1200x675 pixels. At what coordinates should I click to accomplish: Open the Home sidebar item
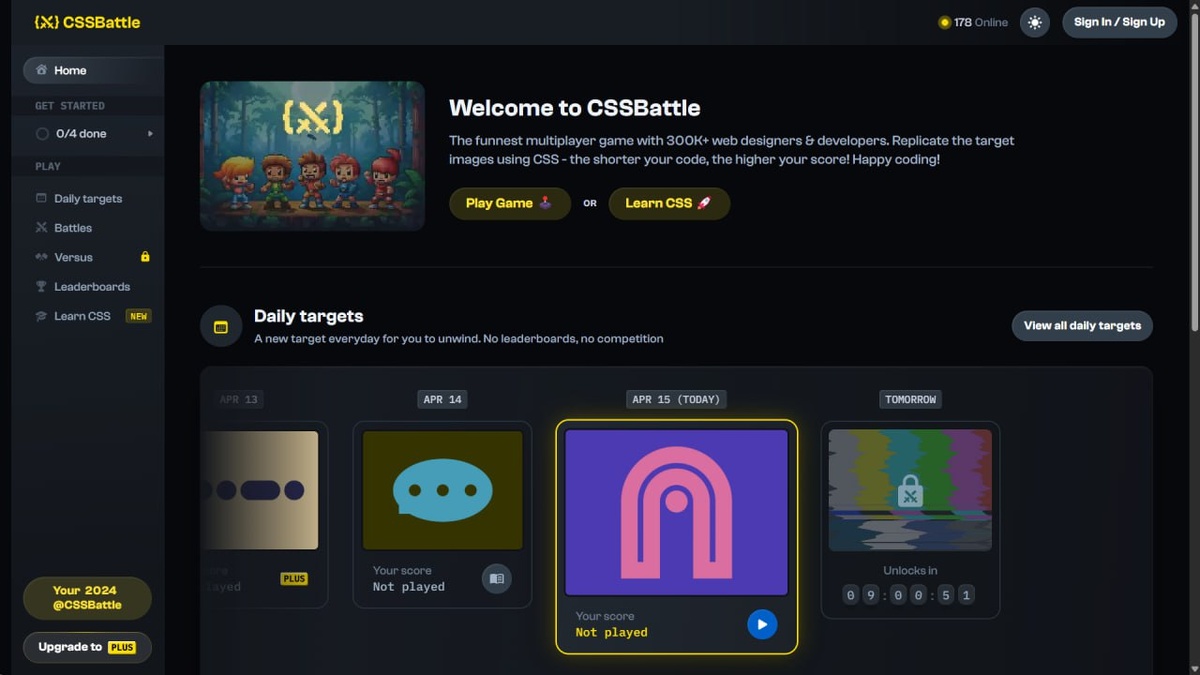tap(94, 70)
